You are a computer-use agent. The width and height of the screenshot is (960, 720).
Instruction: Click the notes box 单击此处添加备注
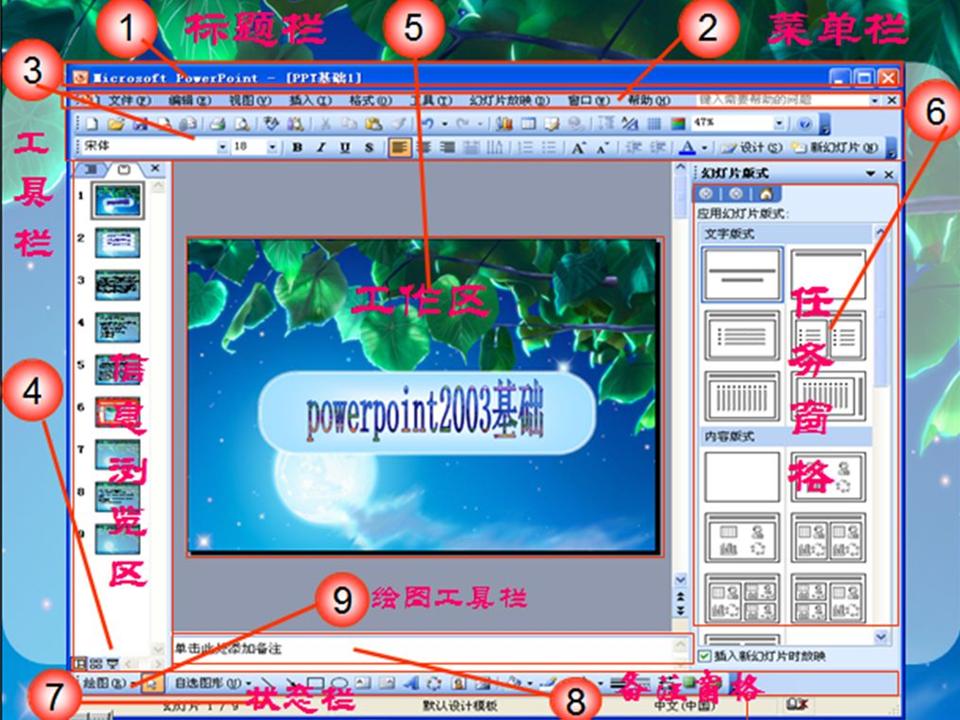(422, 649)
